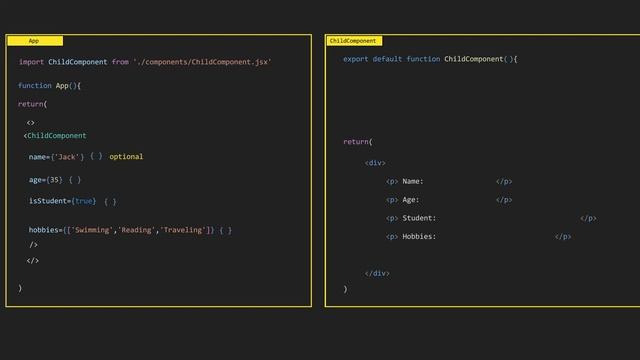The height and width of the screenshot is (360, 640).
Task: Click the closing '</p>' after Hobbies:
Action: pyautogui.click(x=563, y=237)
